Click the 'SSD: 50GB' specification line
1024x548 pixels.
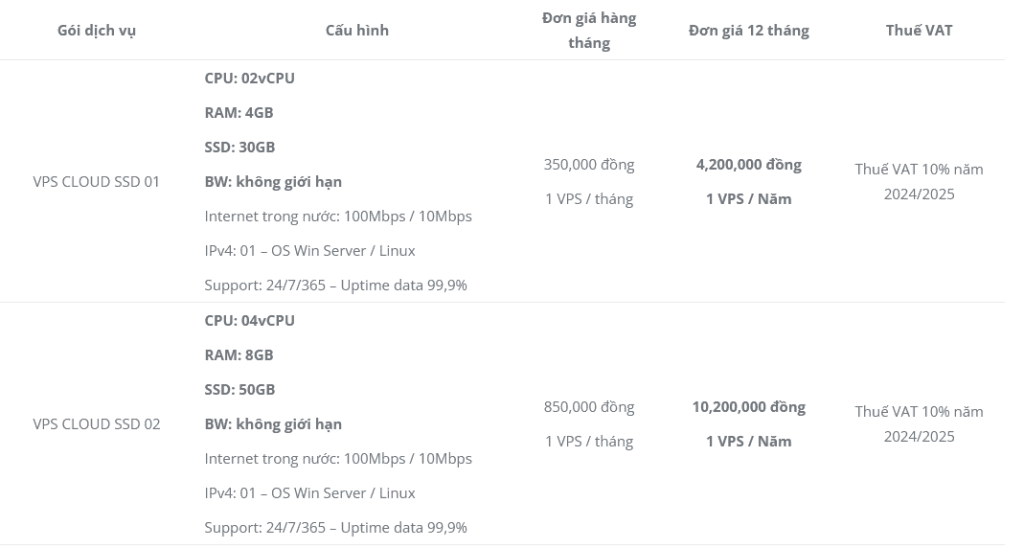[x=240, y=390]
